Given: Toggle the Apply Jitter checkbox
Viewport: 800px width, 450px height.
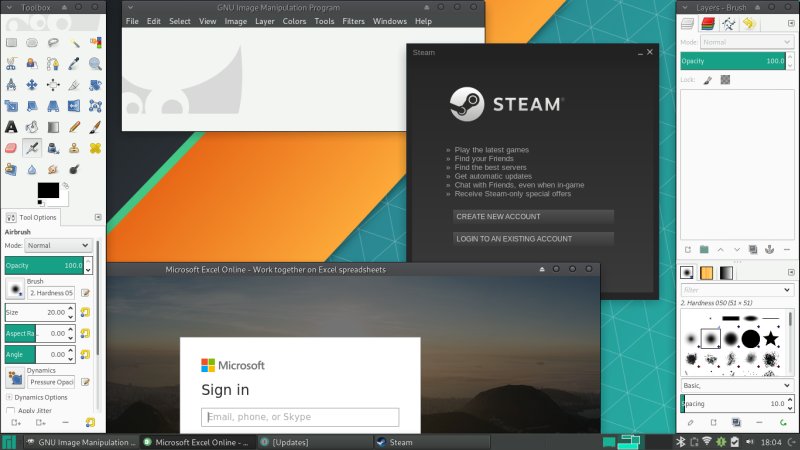Looking at the screenshot, I should [10, 411].
